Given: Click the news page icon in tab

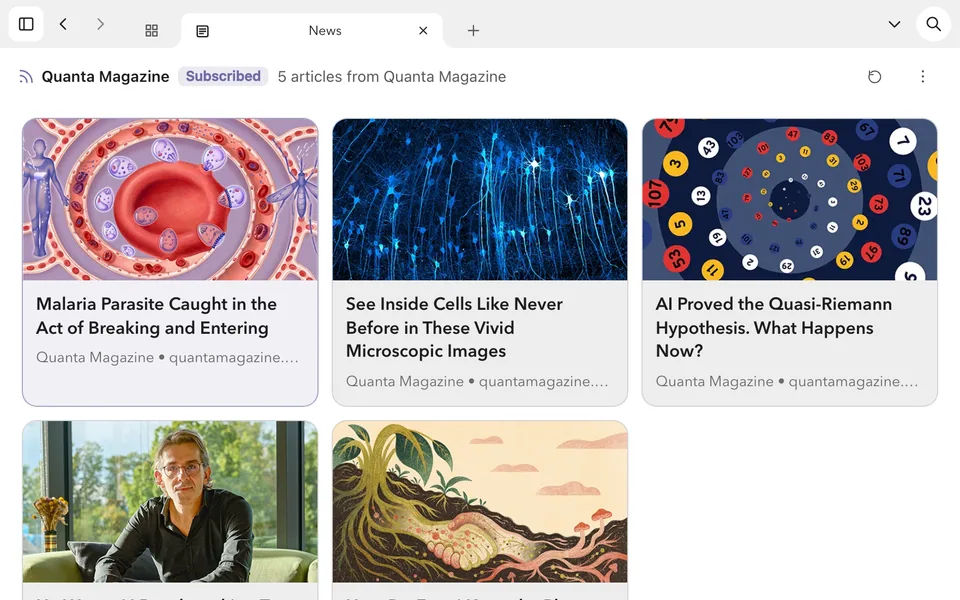Looking at the screenshot, I should (x=203, y=31).
